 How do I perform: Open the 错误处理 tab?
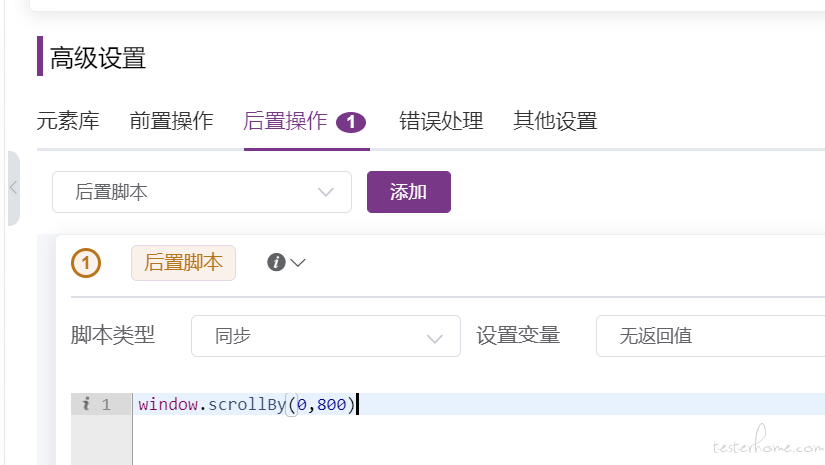(441, 121)
